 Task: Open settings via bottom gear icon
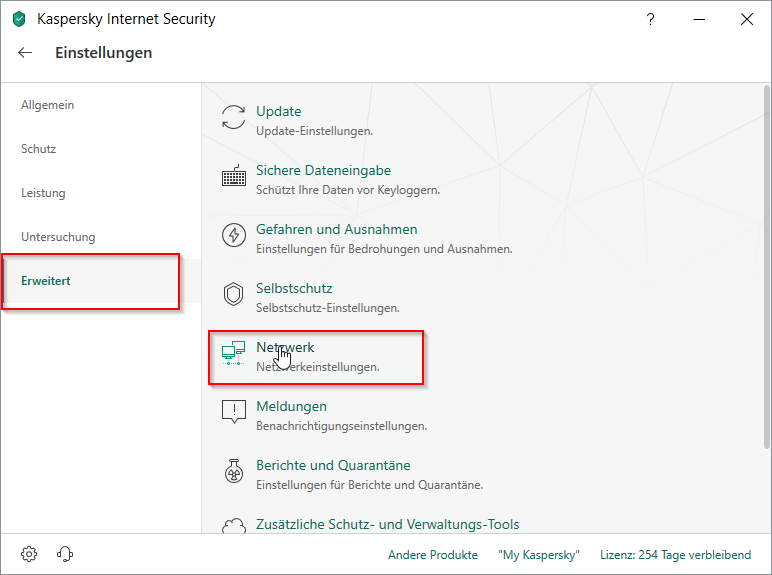(x=29, y=554)
